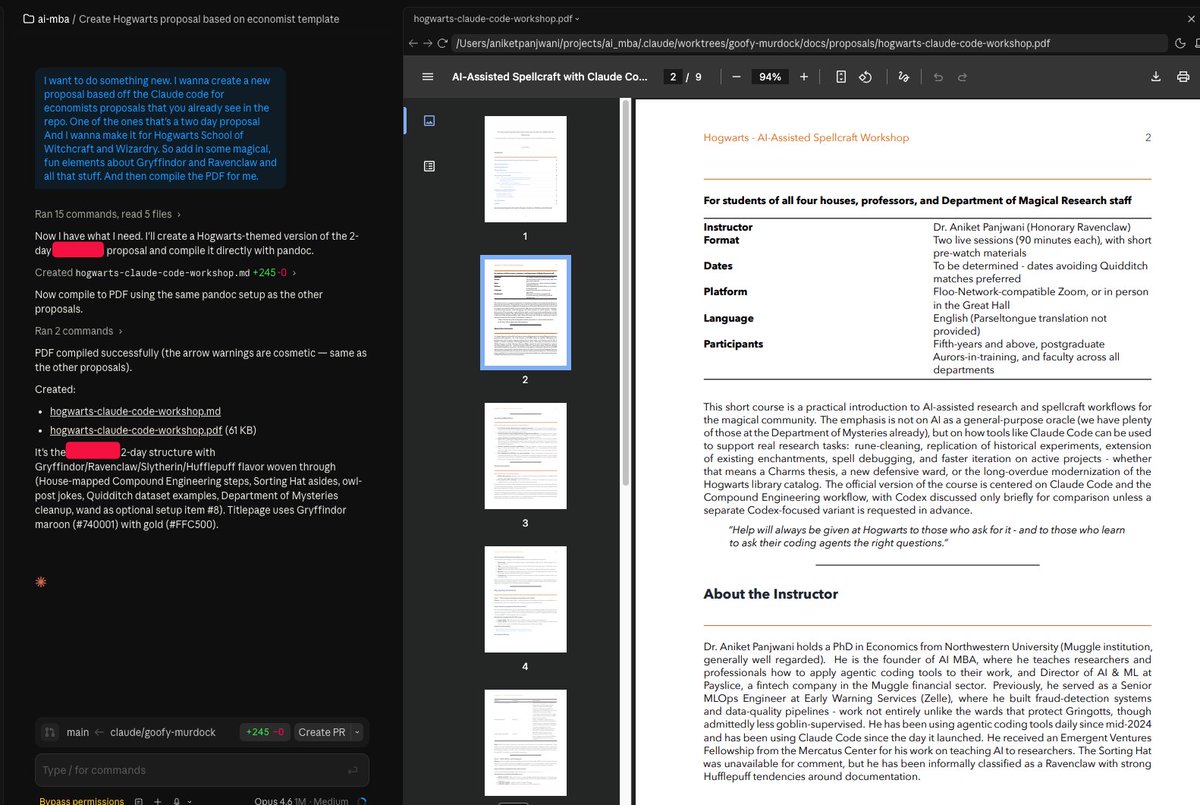The height and width of the screenshot is (805, 1200).
Task: Redo the PDF annotation
Action: [x=962, y=77]
